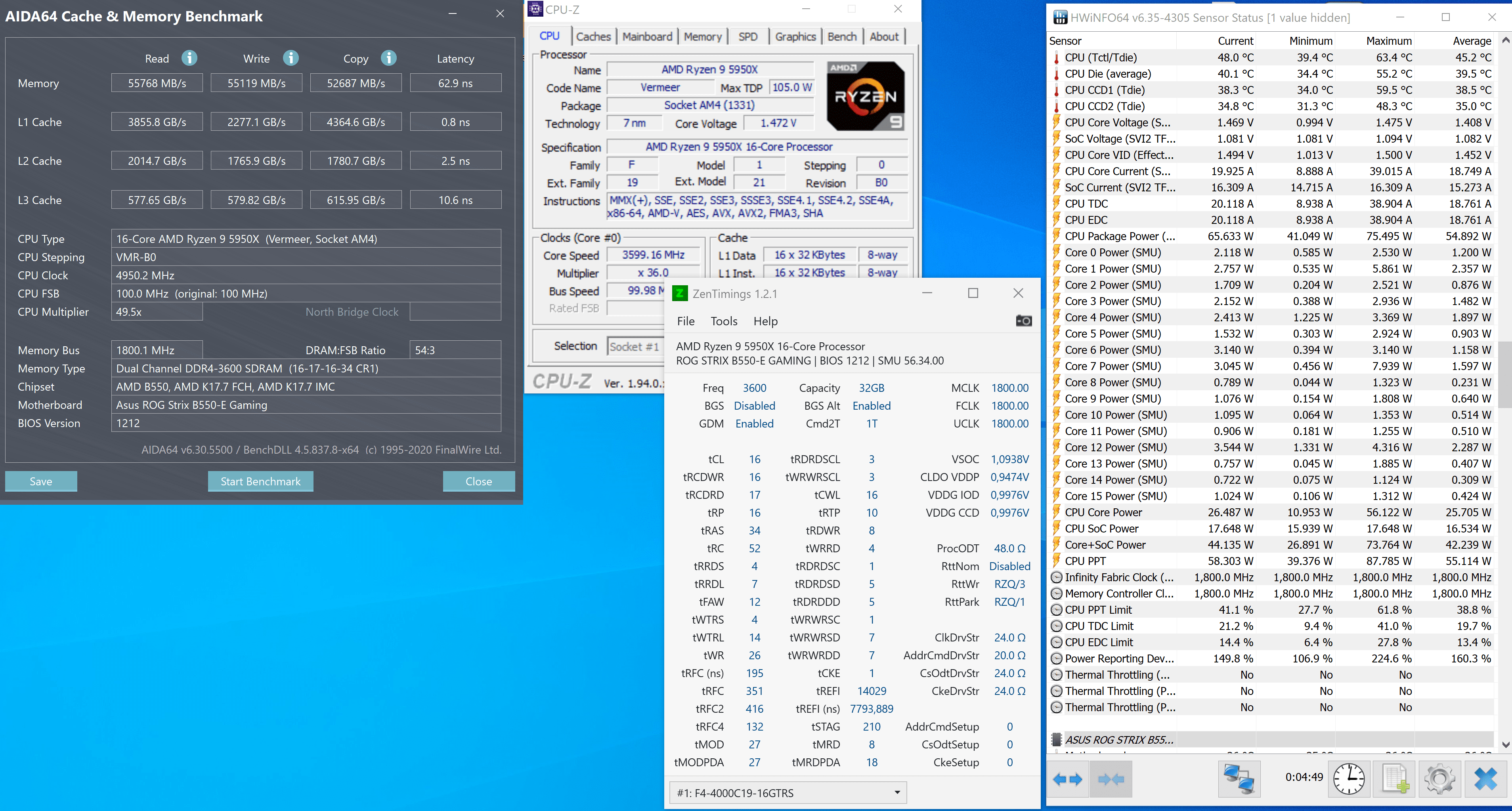1512x811 pixels.
Task: Click lightning icon beside CPU Core Voltage
Action: [1057, 122]
